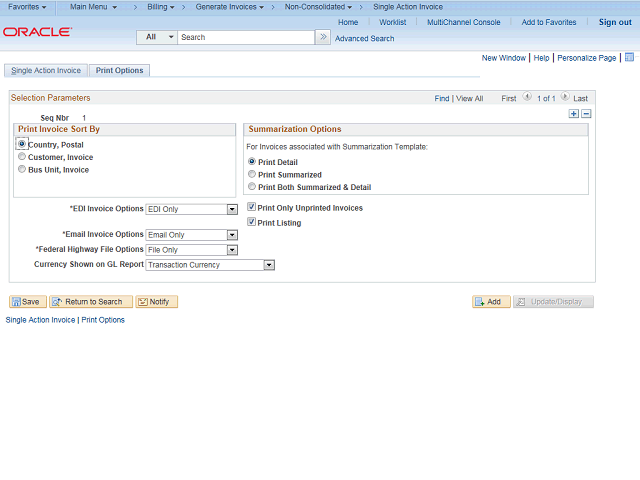This screenshot has height=480, width=640.
Task: Open the Federal Highway File Options dropdown
Action: (x=191, y=250)
